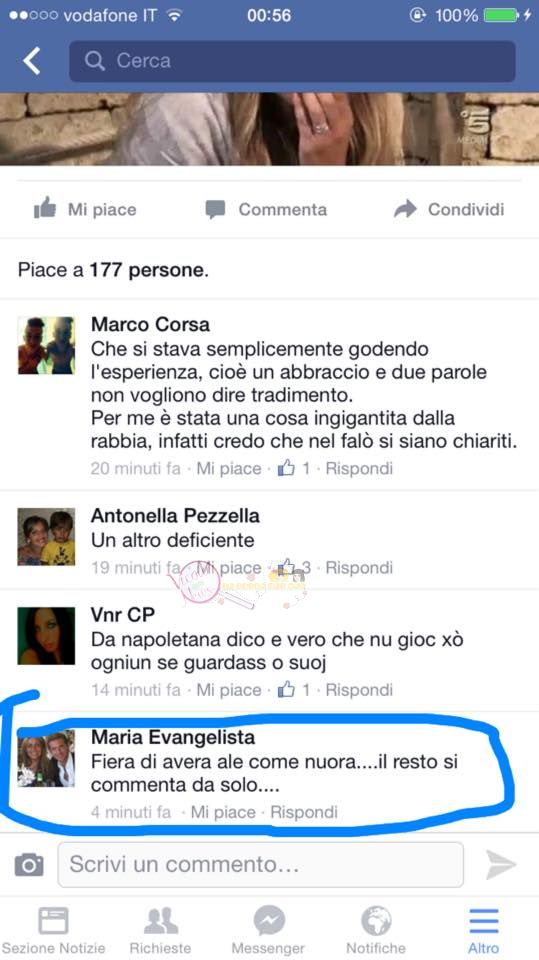Open the Richieste friends icon
The height and width of the screenshot is (960, 539).
pos(160,920)
